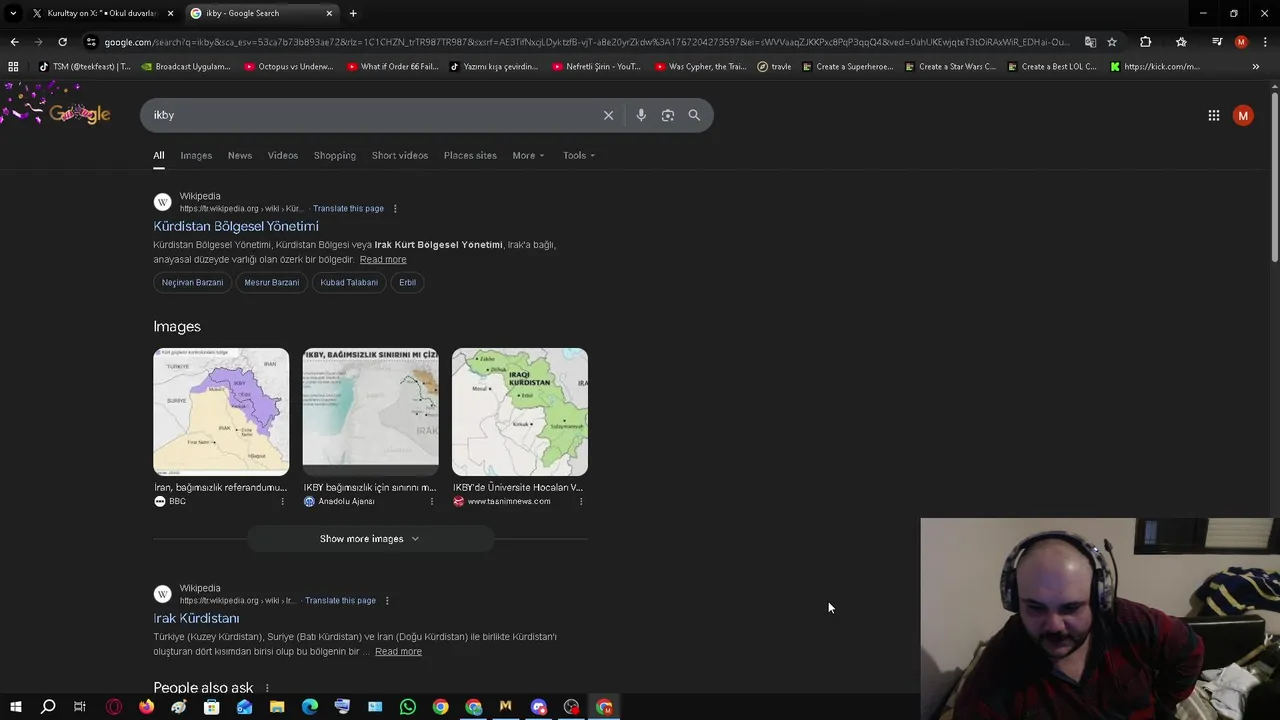Open Opera GX from the taskbar

114,707
